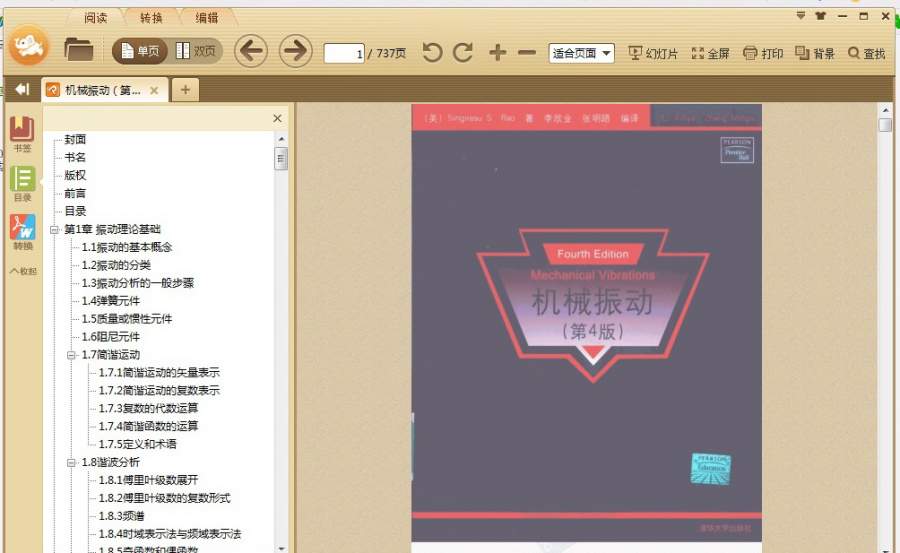Select 1.6阻尼元件 entry
900x553 pixels.
(x=111, y=337)
